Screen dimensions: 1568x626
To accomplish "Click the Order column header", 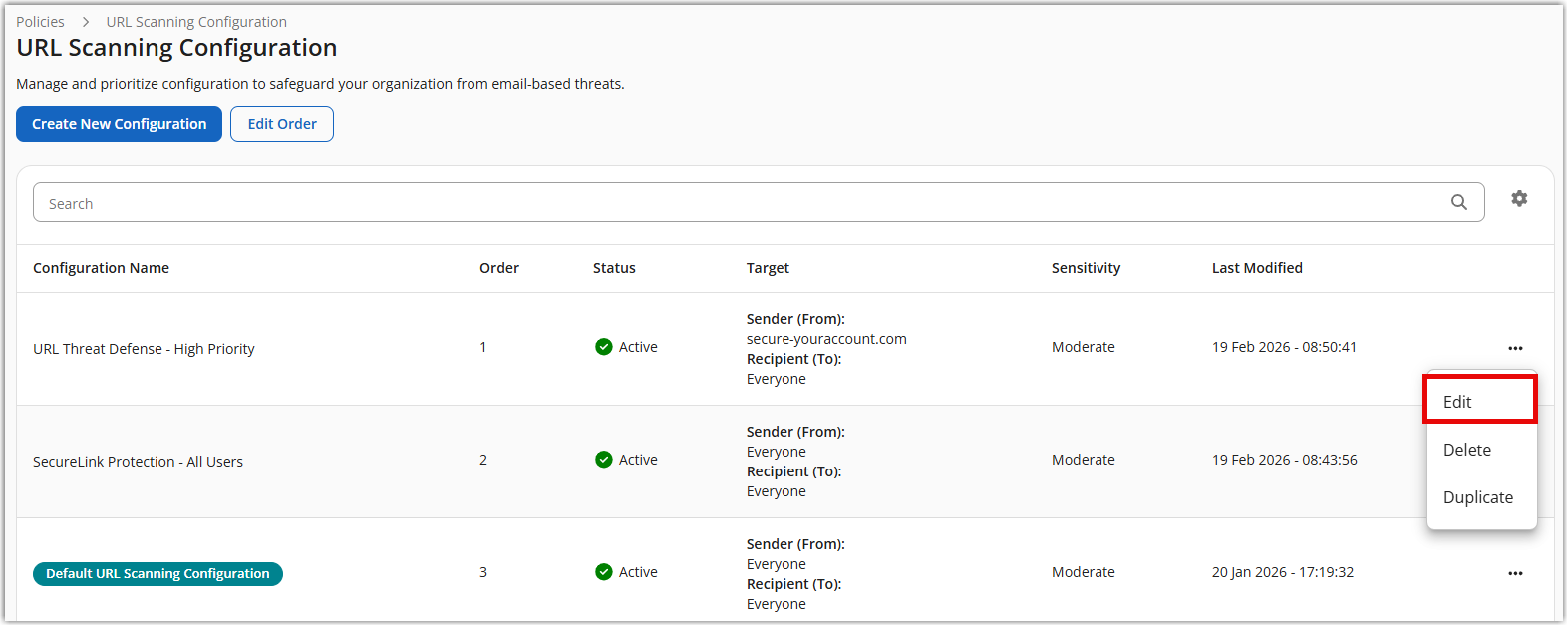I will 498,268.
